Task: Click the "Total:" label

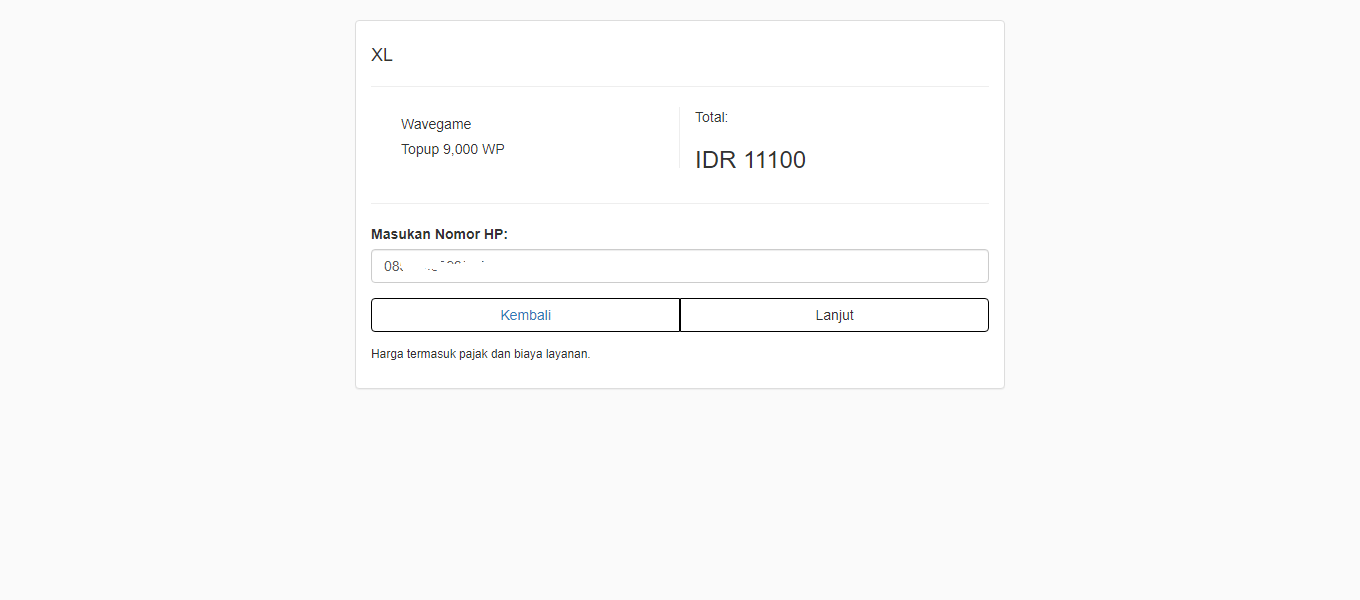Action: coord(711,117)
